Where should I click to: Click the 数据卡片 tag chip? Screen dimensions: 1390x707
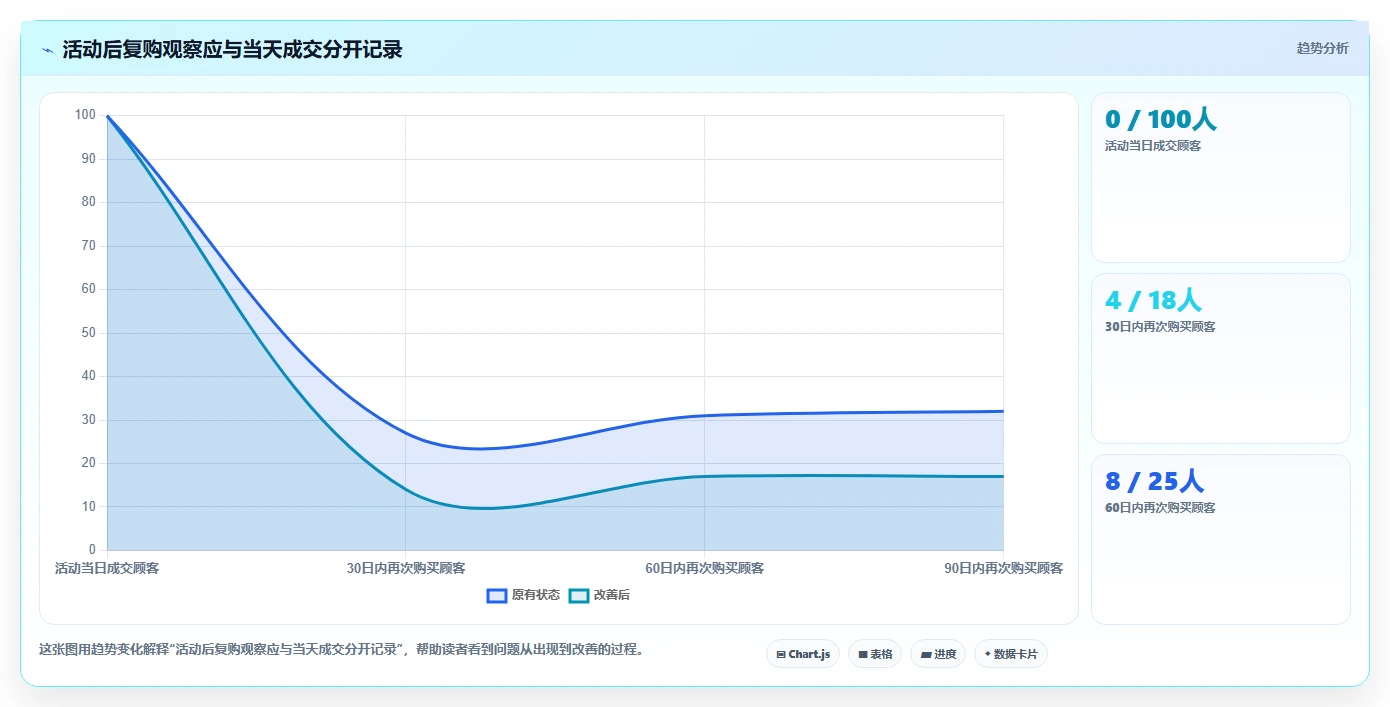point(1011,654)
